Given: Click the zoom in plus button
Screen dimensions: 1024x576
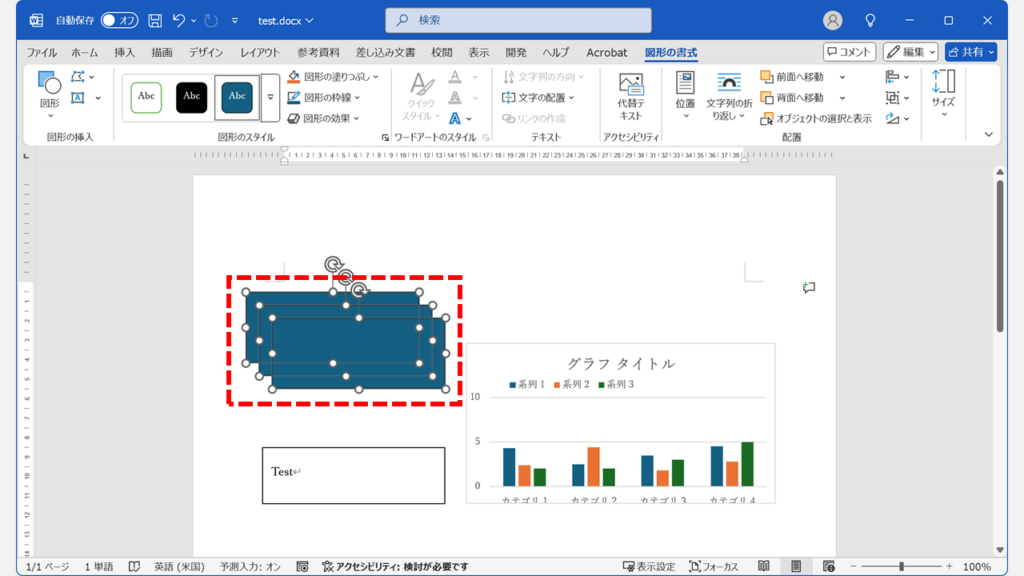Looking at the screenshot, I should (x=949, y=566).
